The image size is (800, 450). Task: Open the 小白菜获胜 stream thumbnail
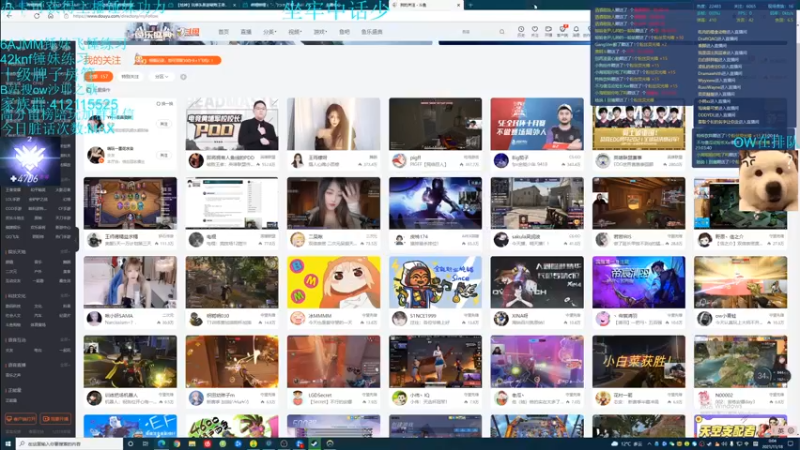pyautogui.click(x=639, y=361)
